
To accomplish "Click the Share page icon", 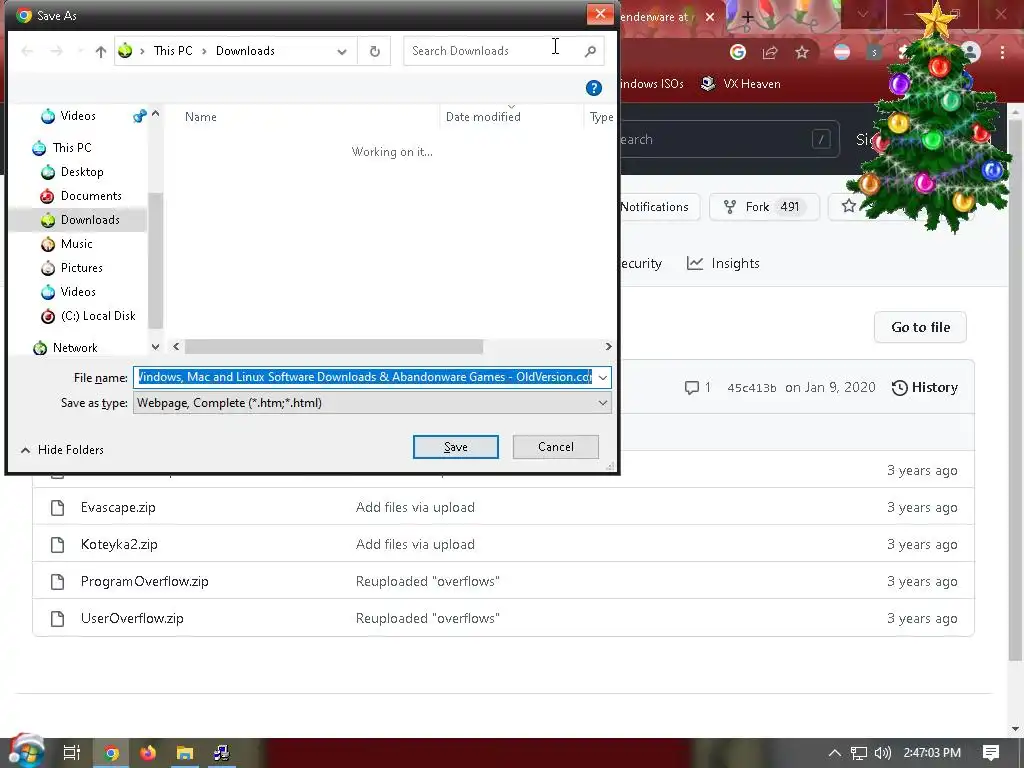I will (x=770, y=52).
